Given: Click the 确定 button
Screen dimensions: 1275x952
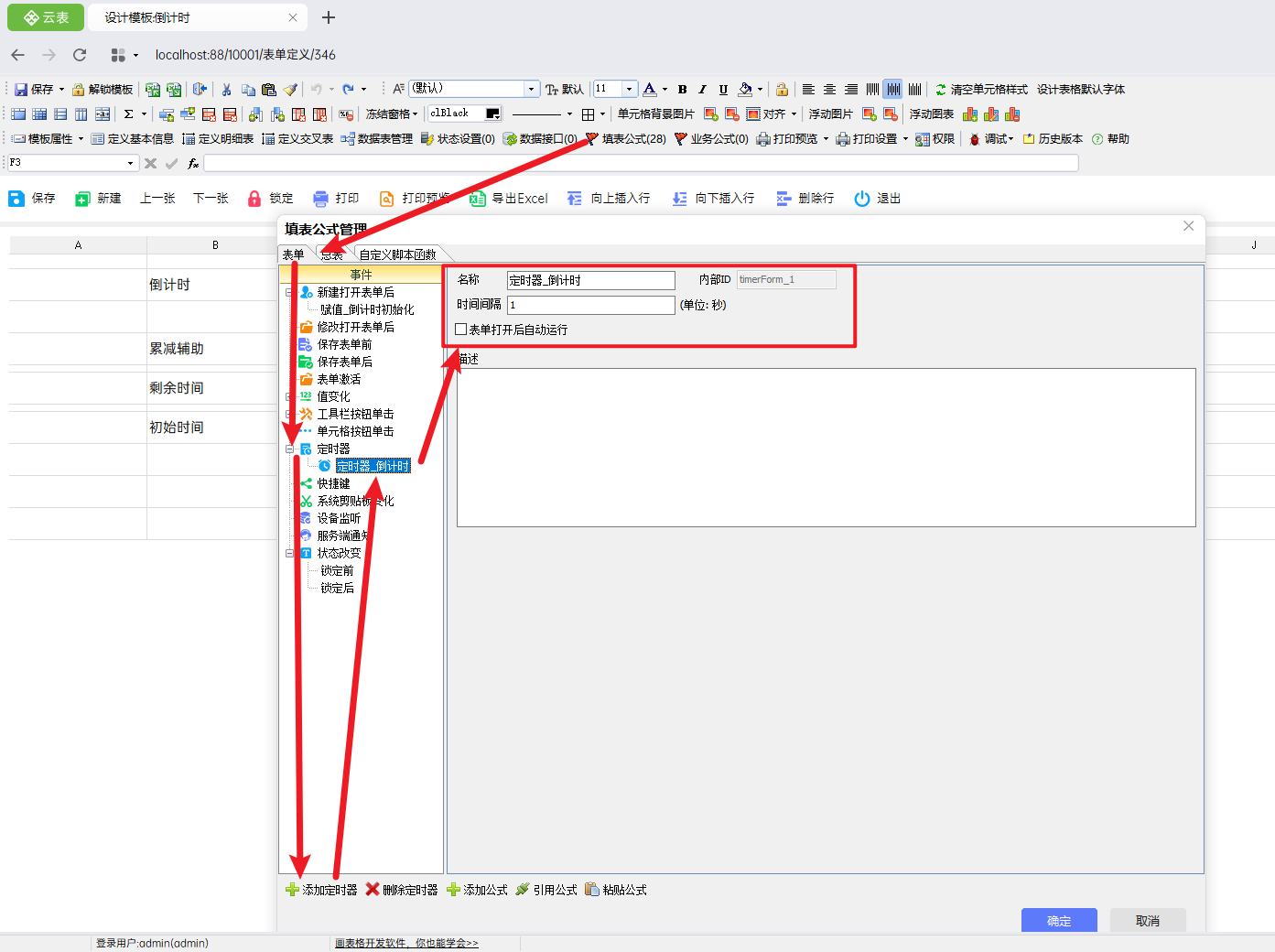Looking at the screenshot, I should (x=1059, y=921).
